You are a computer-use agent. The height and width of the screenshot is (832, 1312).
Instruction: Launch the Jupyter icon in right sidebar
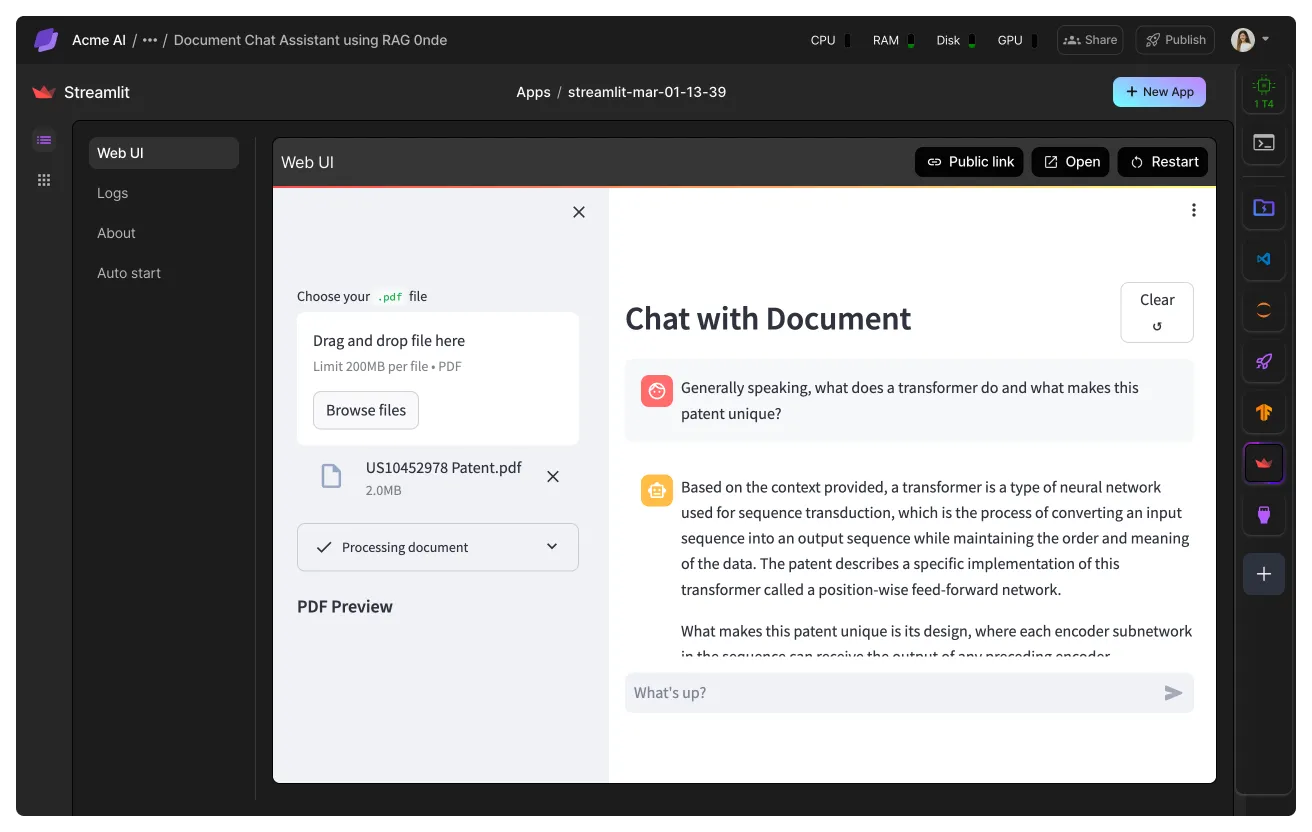(1264, 310)
